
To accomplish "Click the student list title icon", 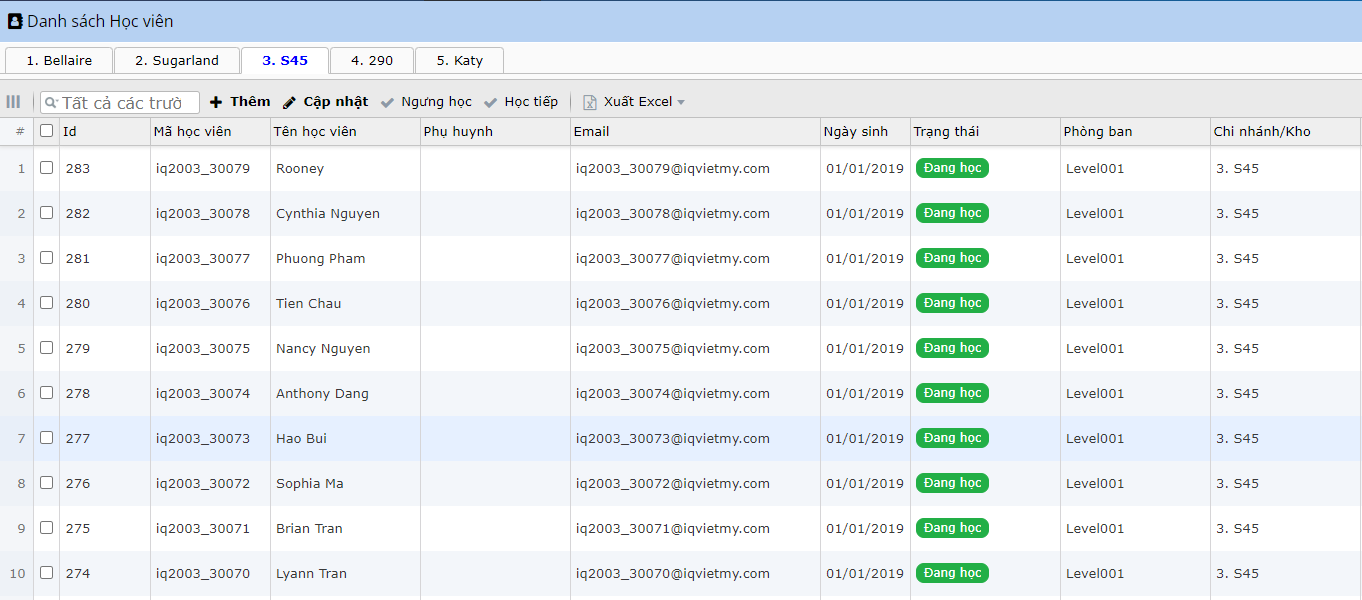I will (15, 21).
